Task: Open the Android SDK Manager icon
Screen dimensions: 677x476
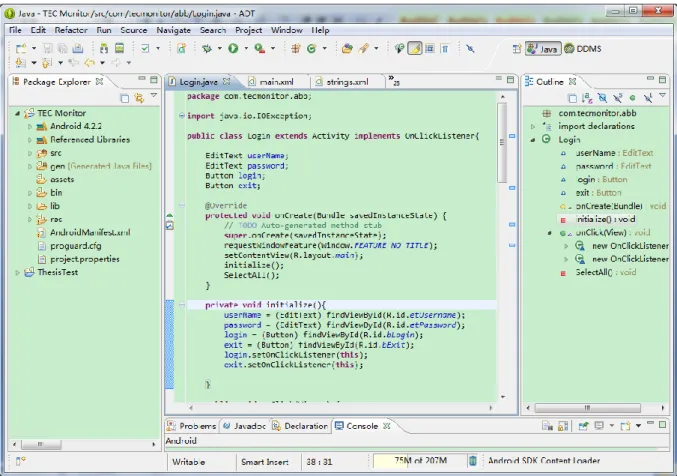Action: pyautogui.click(x=104, y=48)
